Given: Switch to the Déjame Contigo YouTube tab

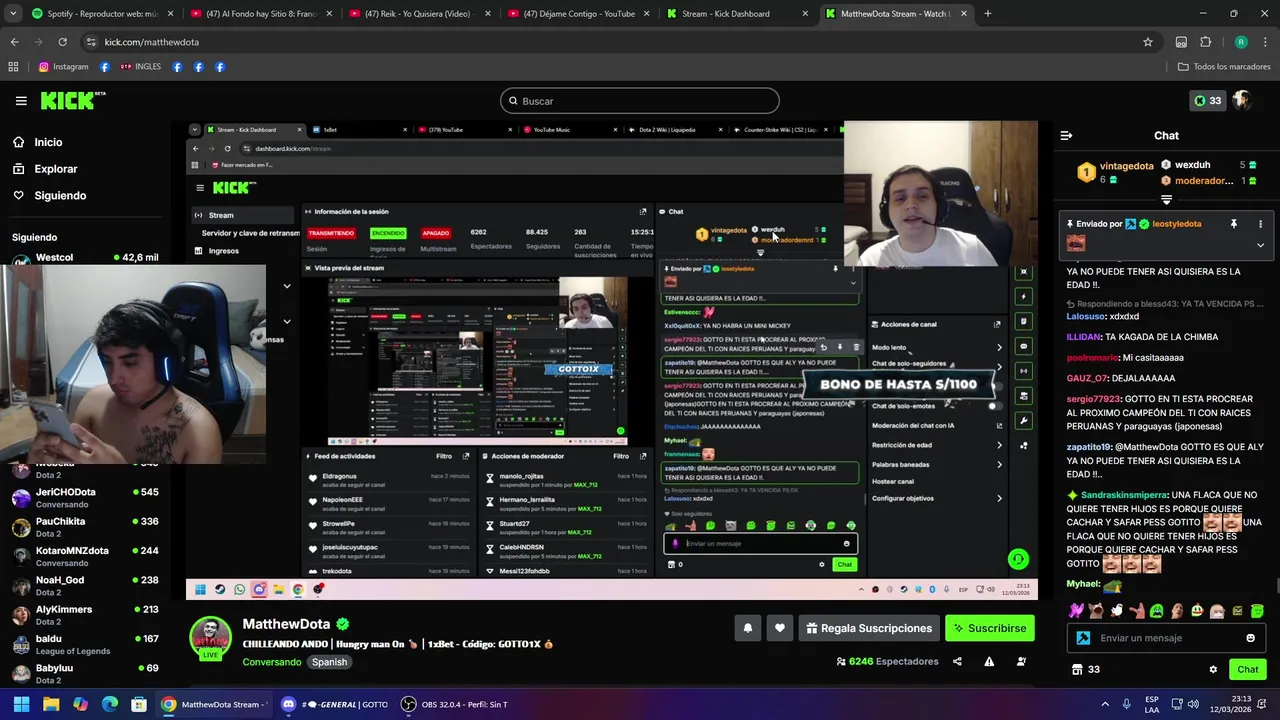Looking at the screenshot, I should [578, 14].
